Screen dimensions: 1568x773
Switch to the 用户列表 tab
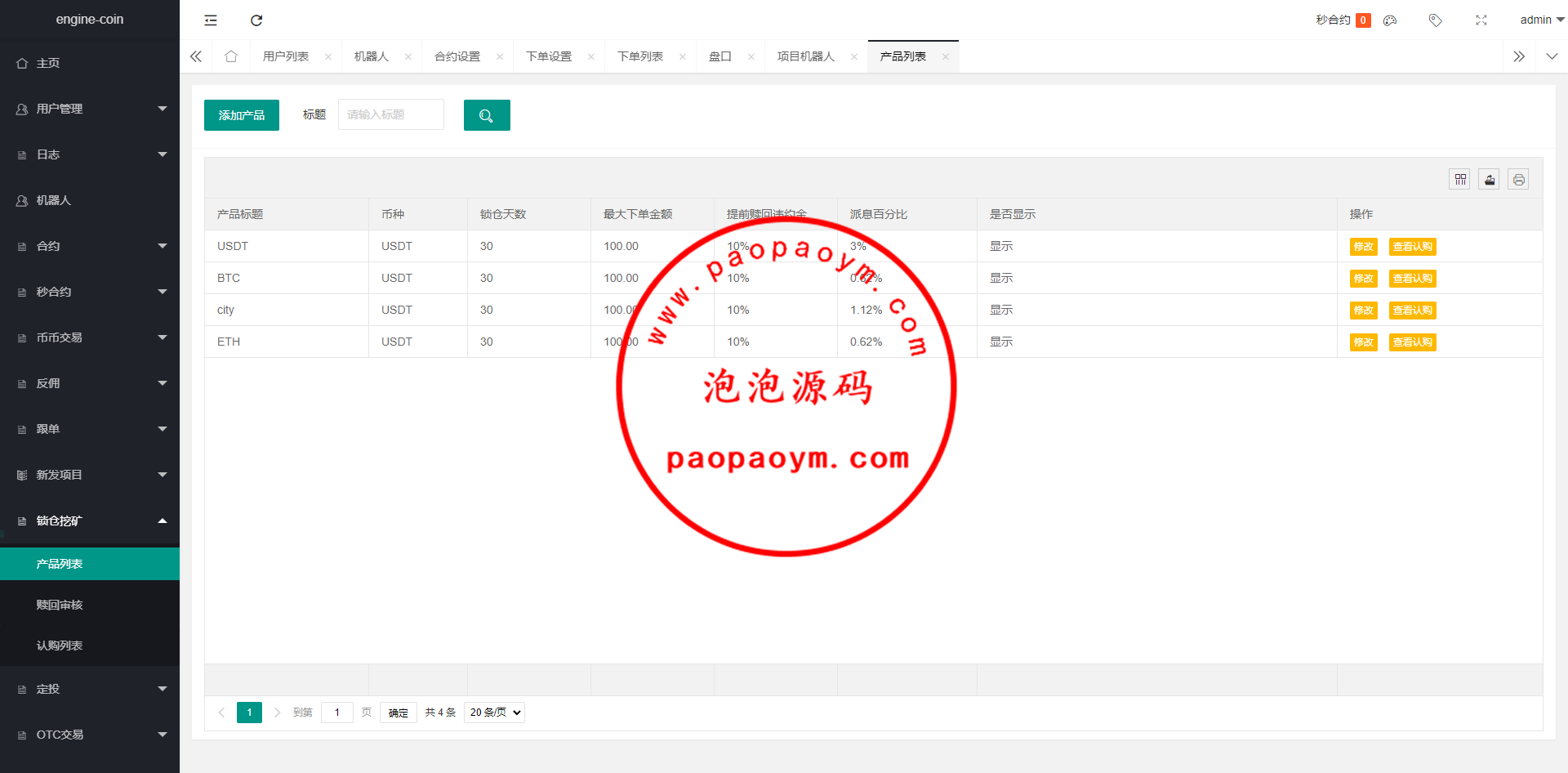(286, 56)
